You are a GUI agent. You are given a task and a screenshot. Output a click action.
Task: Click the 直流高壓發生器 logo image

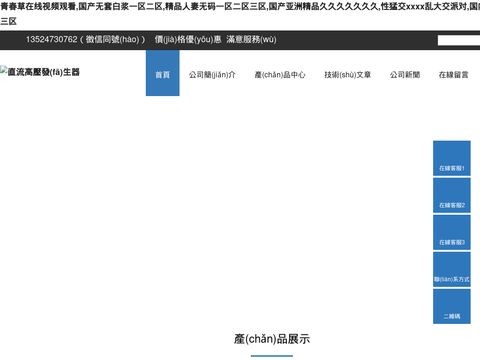[x=40, y=72]
